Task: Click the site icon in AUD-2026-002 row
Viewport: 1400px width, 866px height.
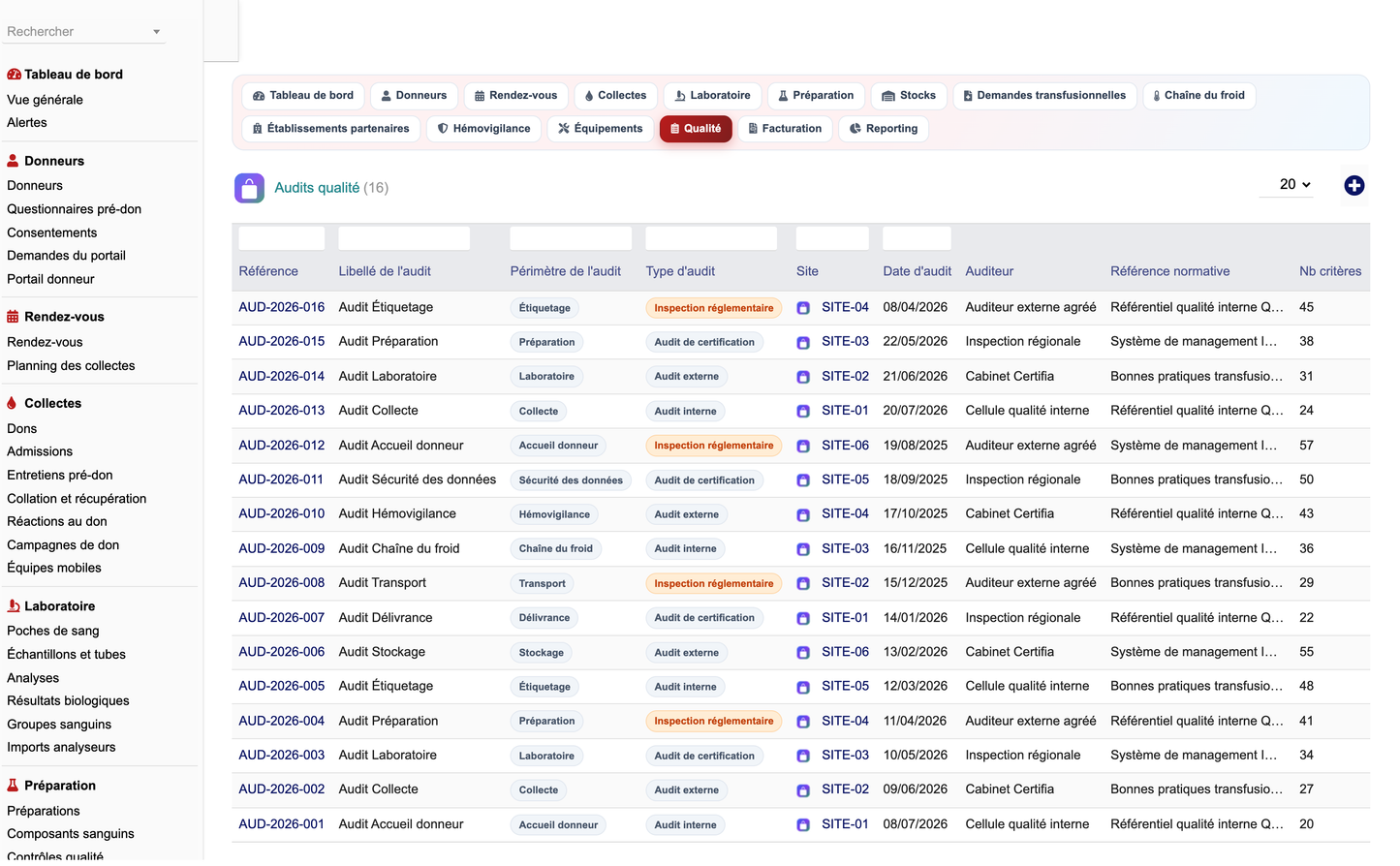Action: [803, 790]
